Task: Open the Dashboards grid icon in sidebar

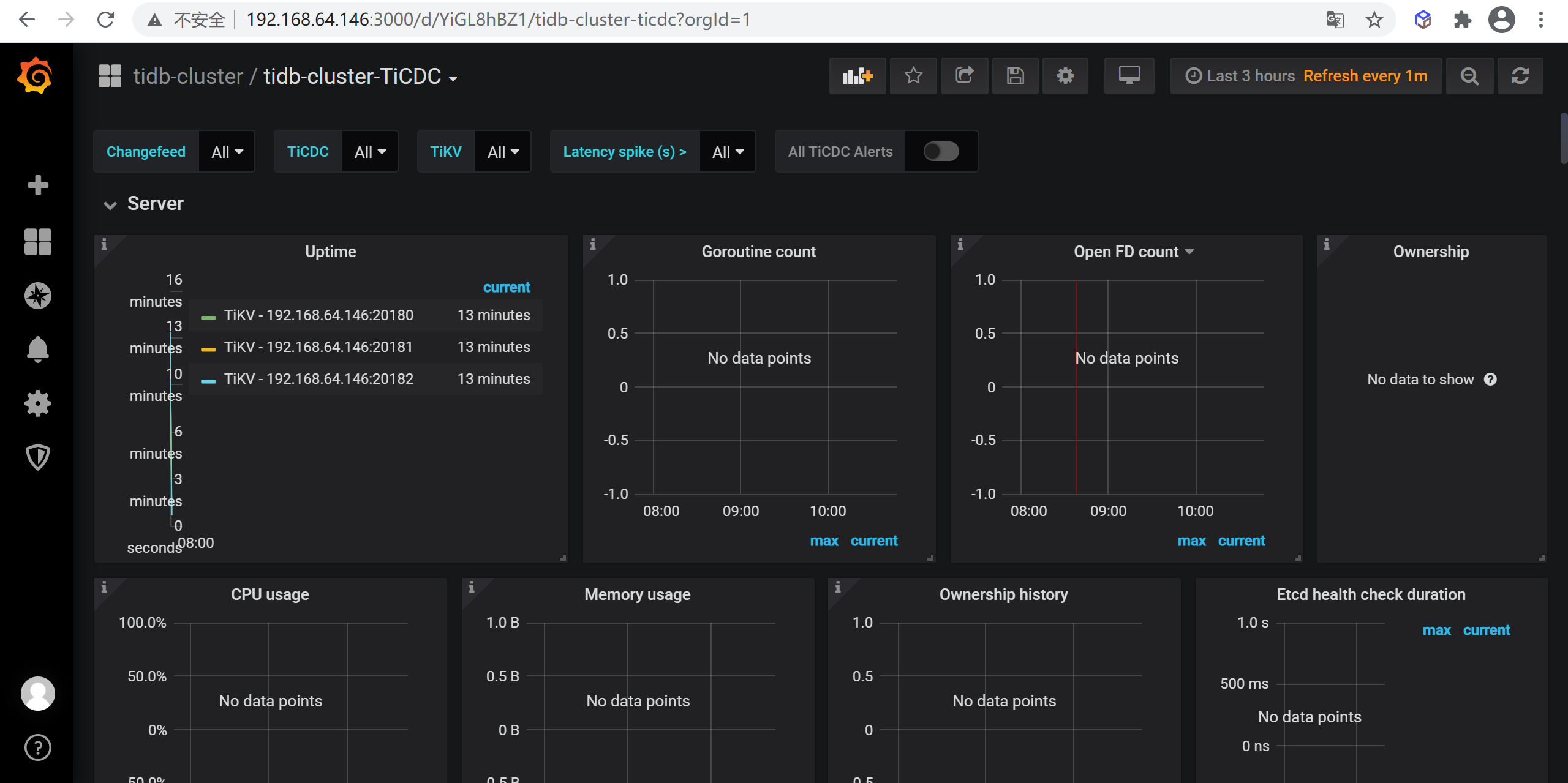Action: [x=38, y=242]
